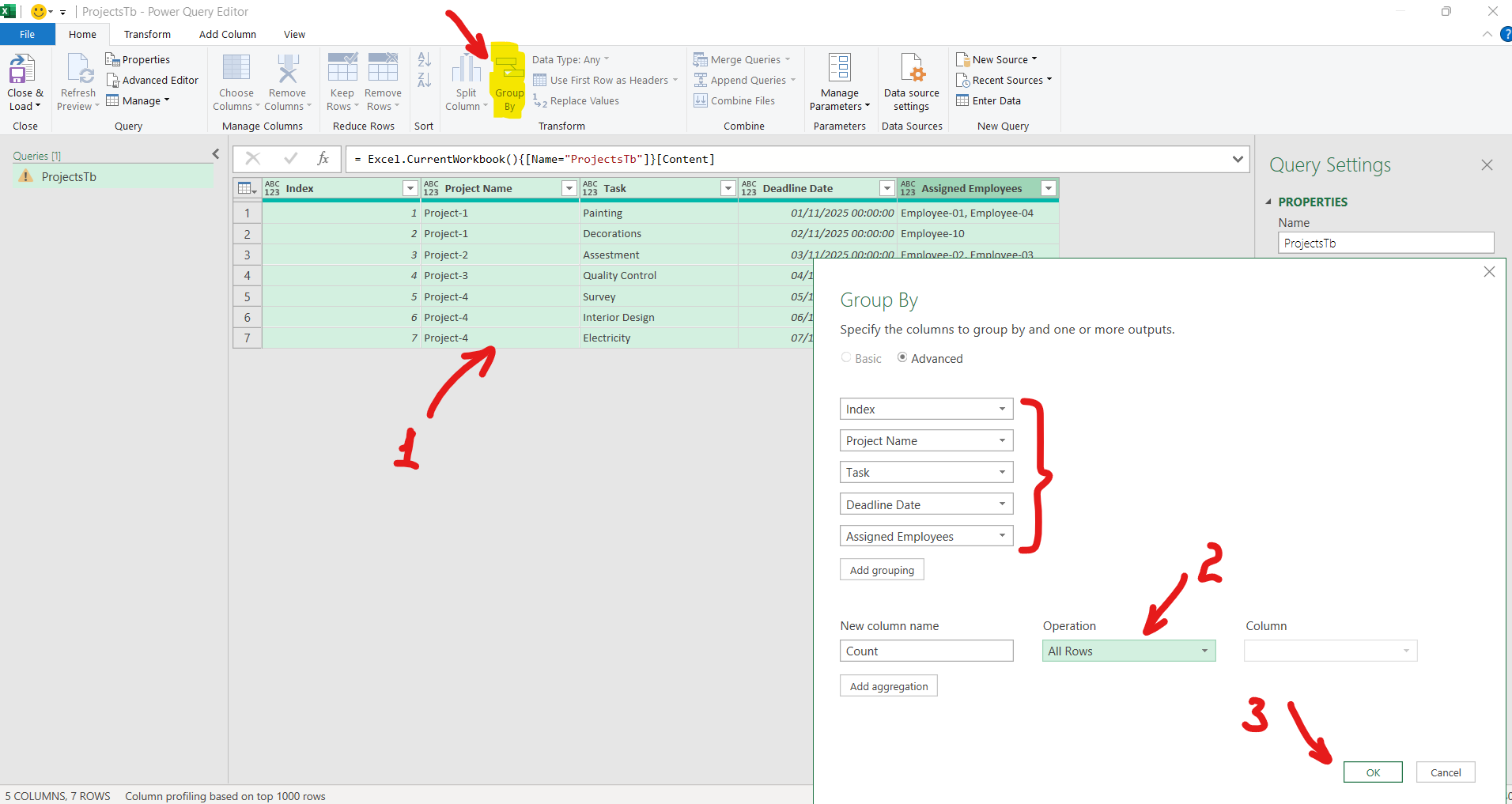1512x804 pixels.
Task: Switch to the Add Column tab
Action: pos(228,34)
